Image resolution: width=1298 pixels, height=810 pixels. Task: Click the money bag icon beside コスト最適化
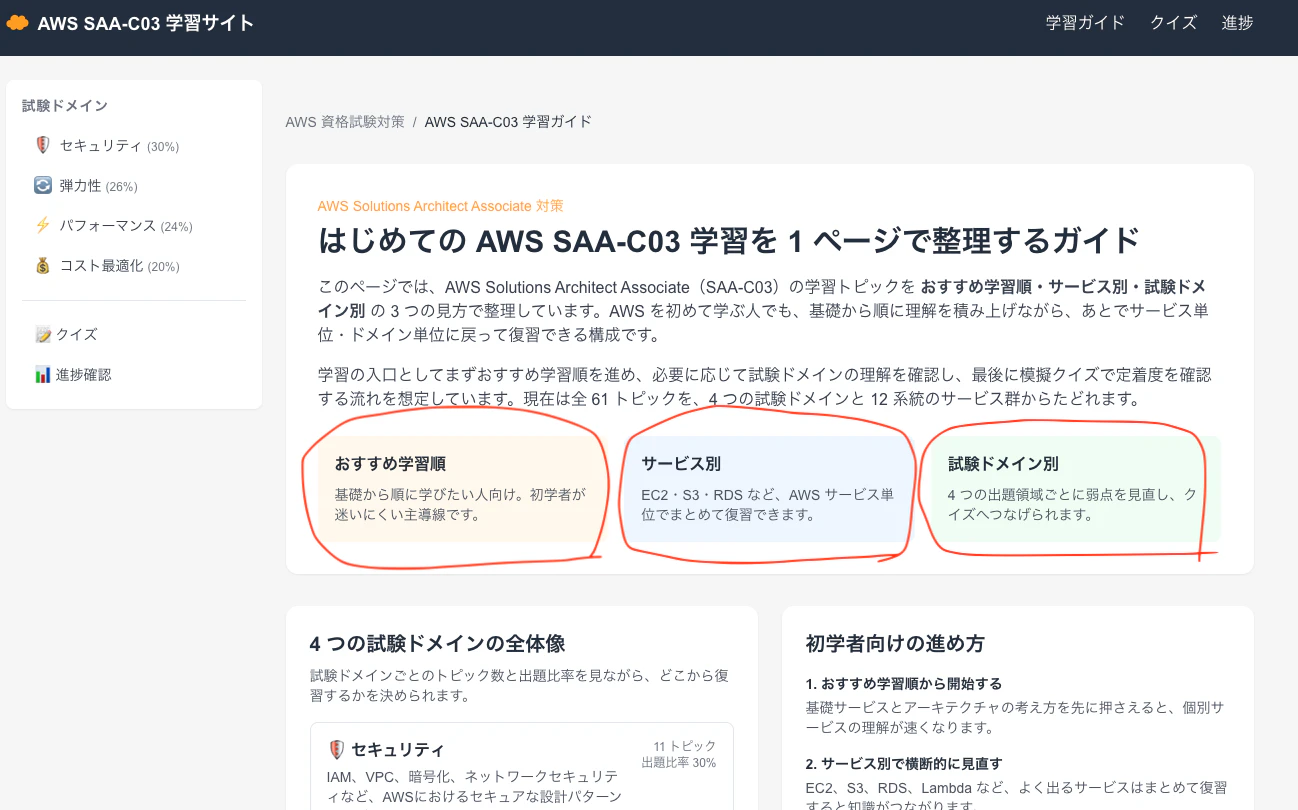pyautogui.click(x=42, y=265)
